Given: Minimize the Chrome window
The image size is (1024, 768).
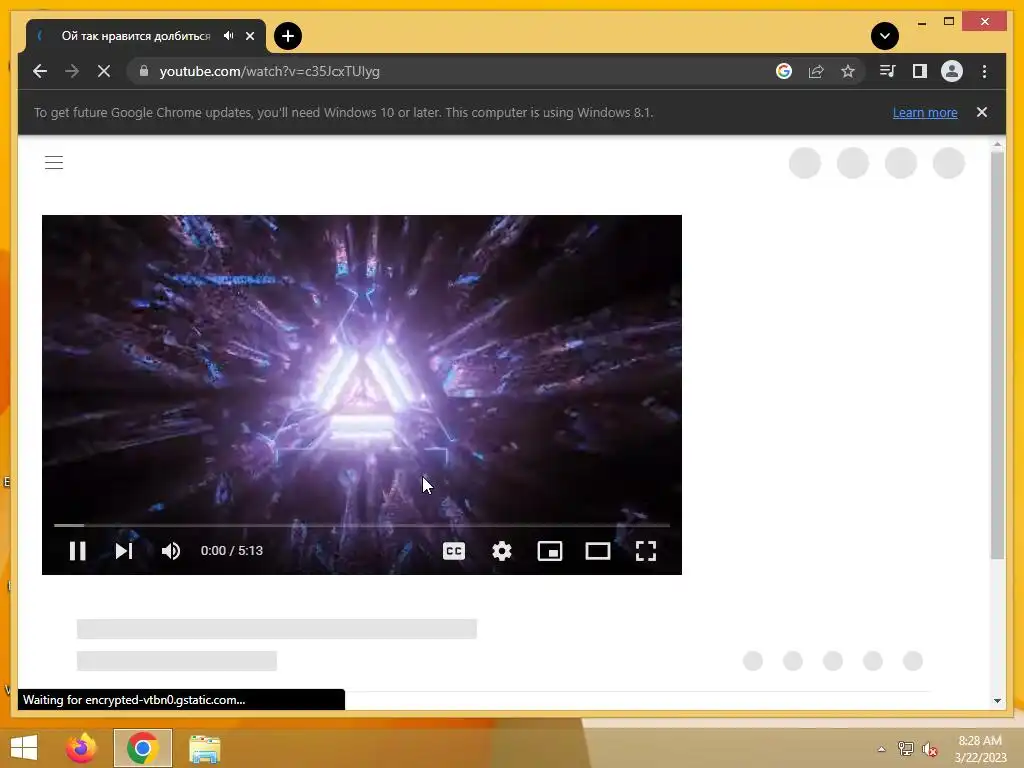Looking at the screenshot, I should (921, 22).
